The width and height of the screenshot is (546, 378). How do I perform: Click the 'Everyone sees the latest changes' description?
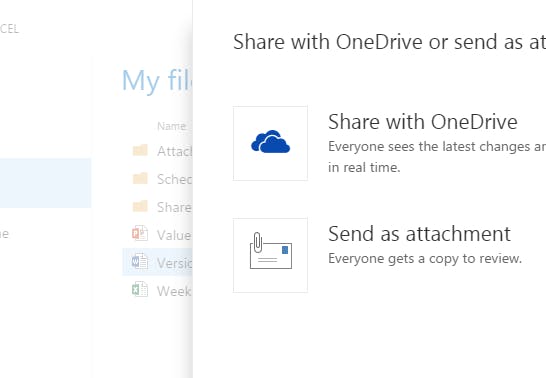(x=437, y=157)
